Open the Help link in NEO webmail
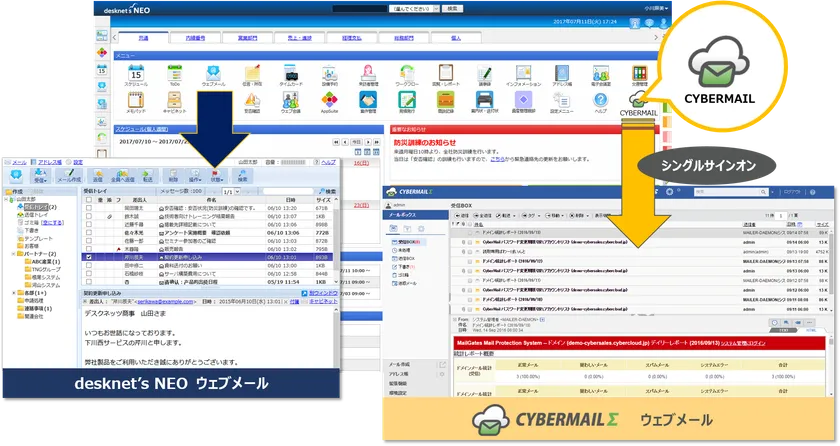 [328, 162]
